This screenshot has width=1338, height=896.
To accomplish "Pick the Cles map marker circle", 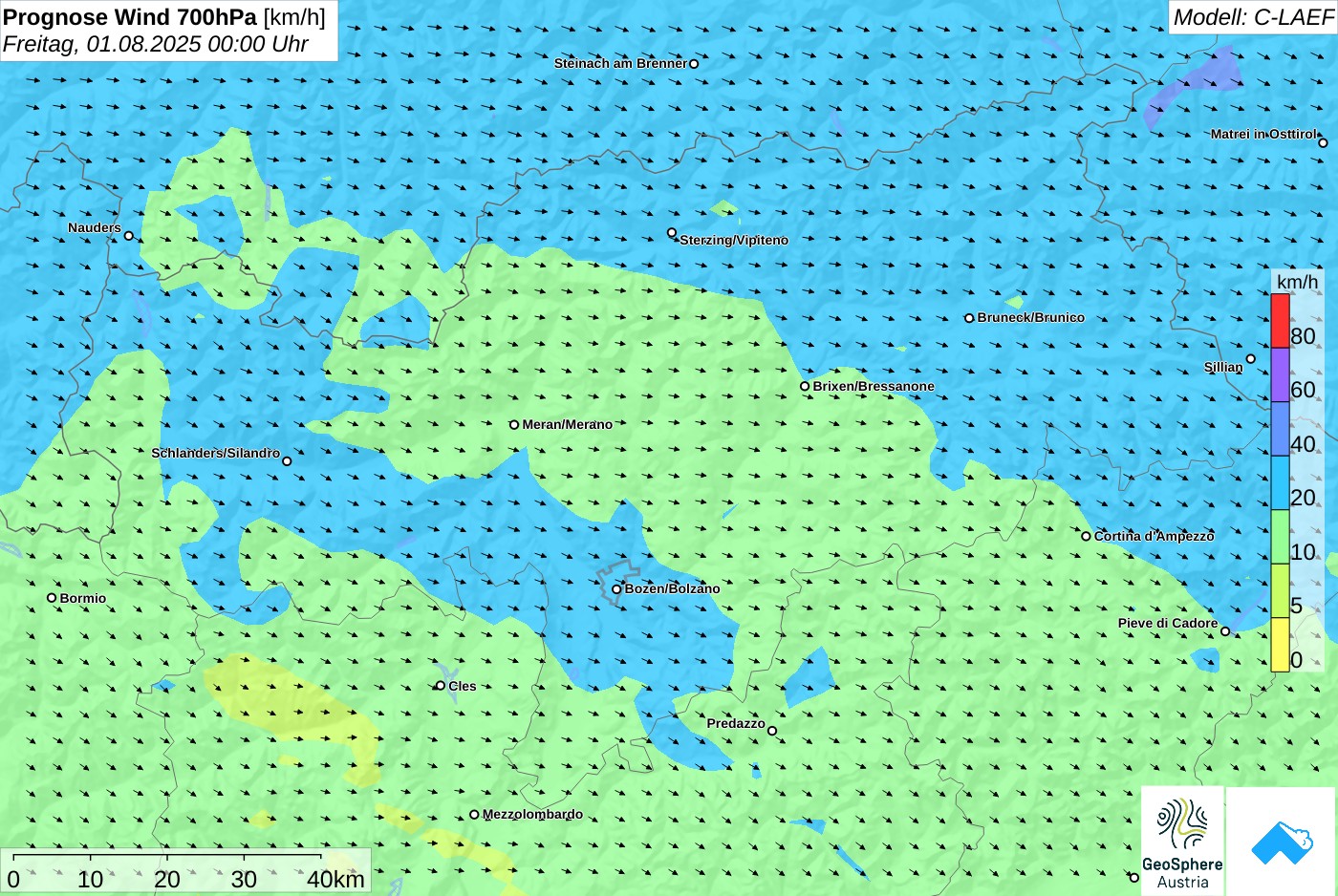I will 441,686.
